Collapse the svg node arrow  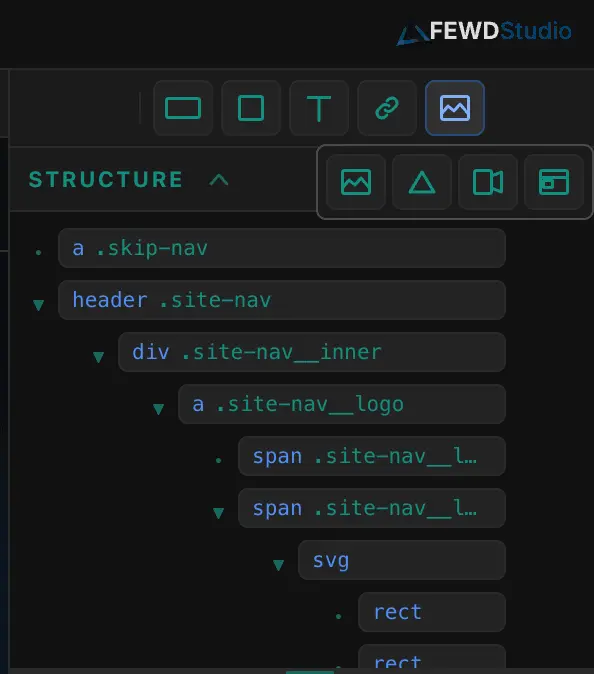[279, 565]
